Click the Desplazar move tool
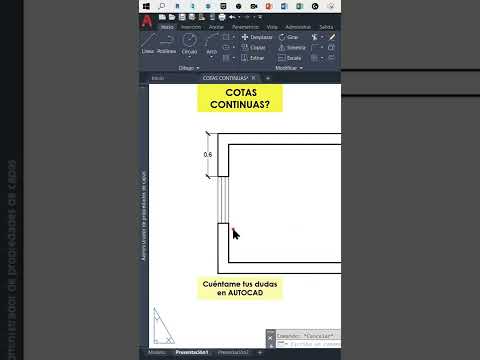Screen dimensions: 480x360 (x=257, y=37)
